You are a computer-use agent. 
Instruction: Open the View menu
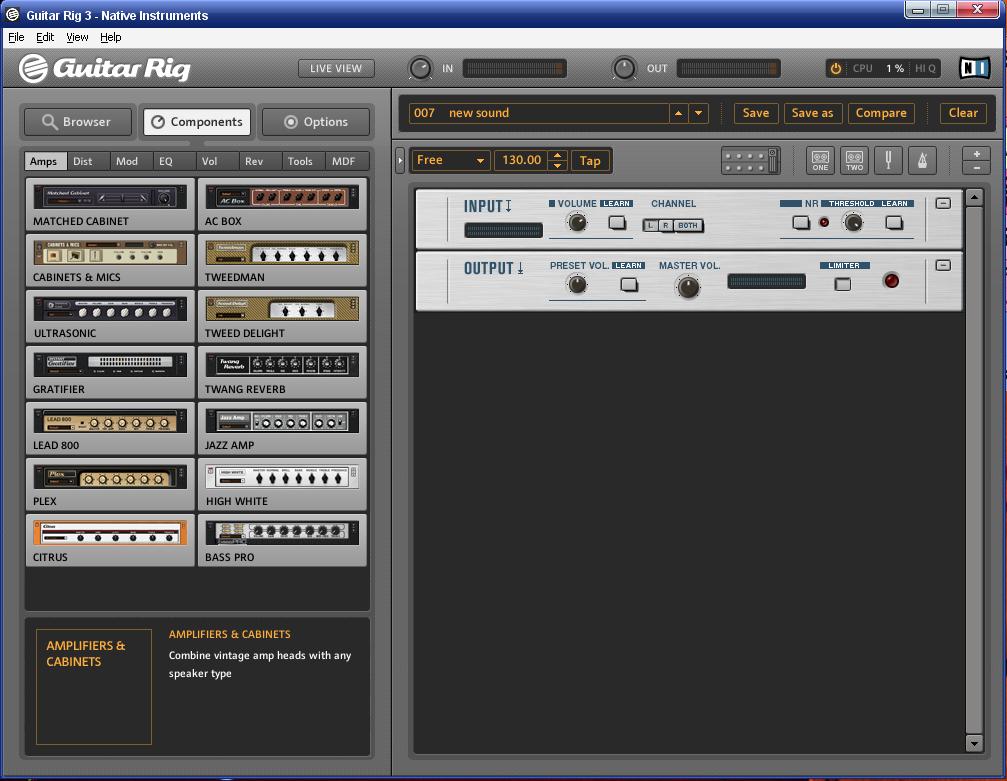(x=77, y=37)
